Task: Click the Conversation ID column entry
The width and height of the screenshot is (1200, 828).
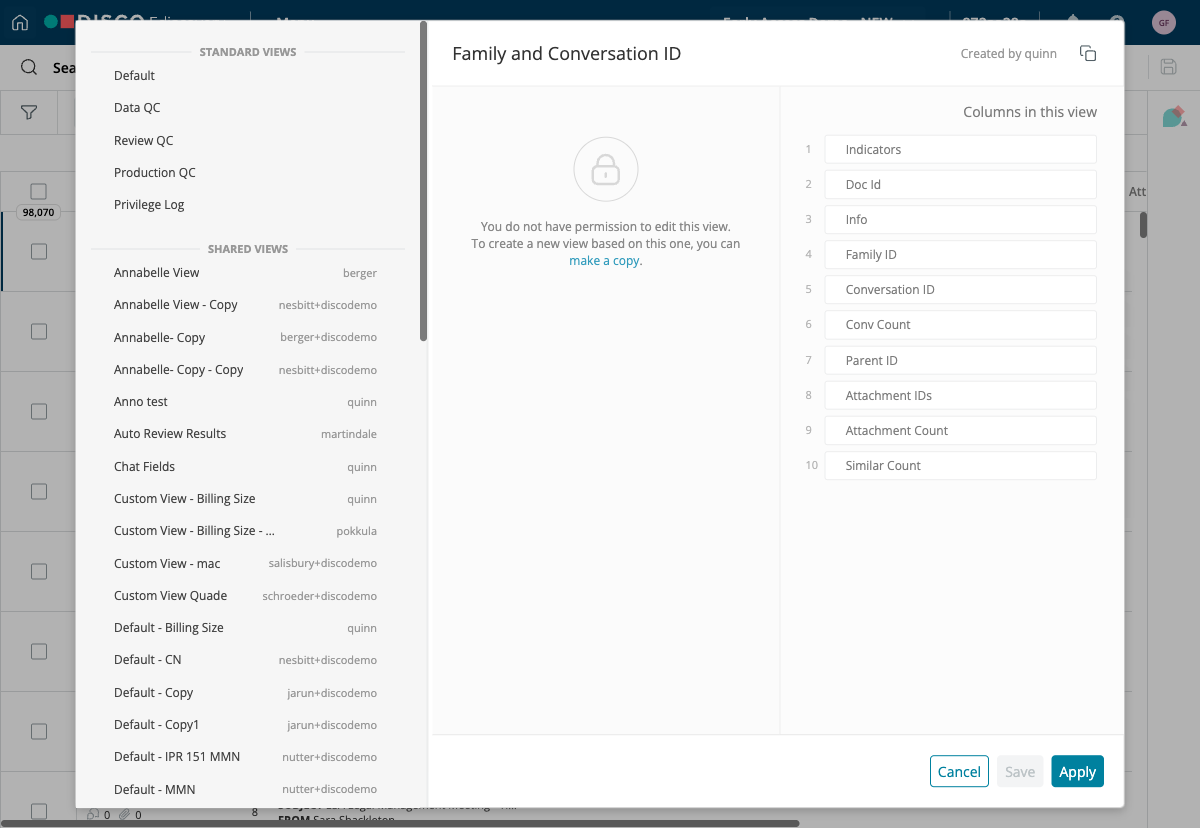Action: click(x=960, y=290)
